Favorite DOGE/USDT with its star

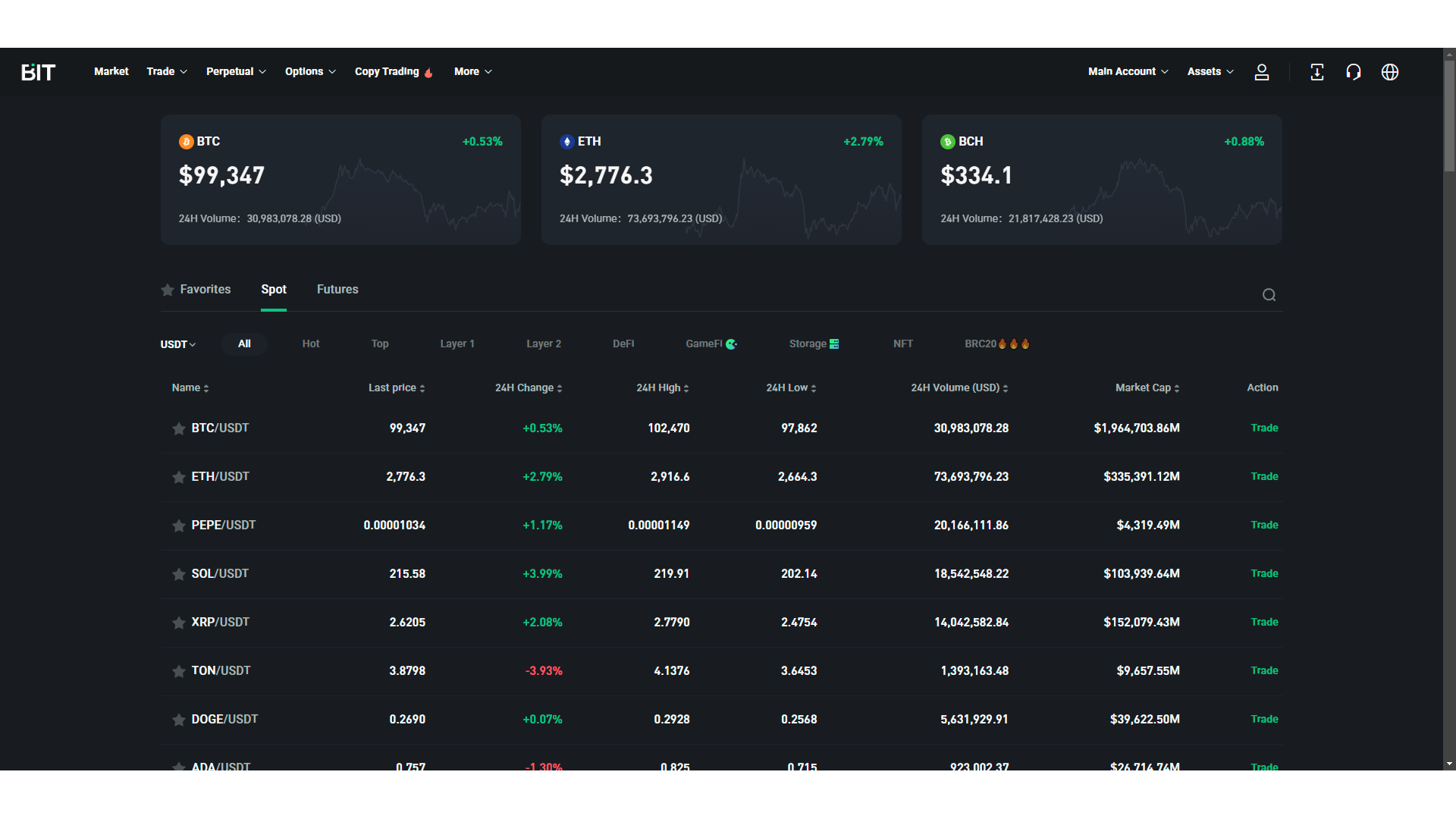[179, 720]
